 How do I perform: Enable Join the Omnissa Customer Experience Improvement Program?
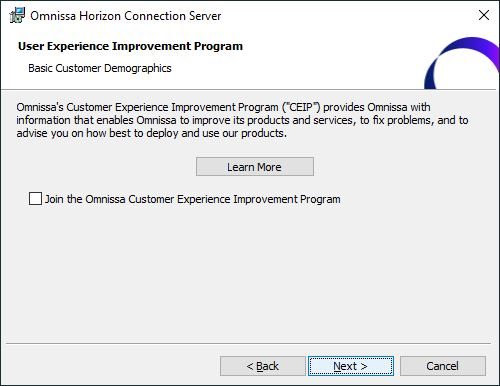click(x=35, y=199)
